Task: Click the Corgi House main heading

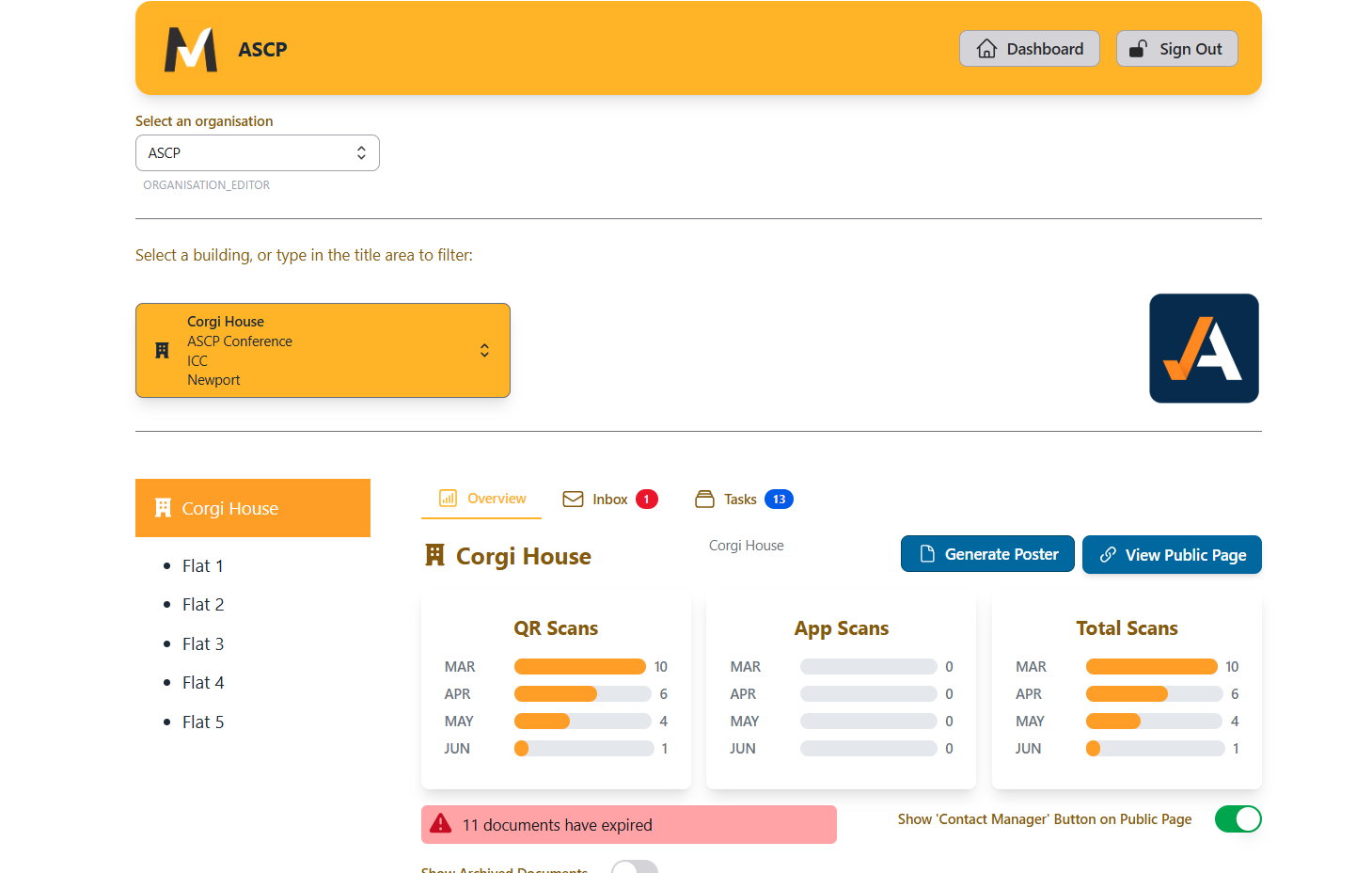Action: [524, 556]
